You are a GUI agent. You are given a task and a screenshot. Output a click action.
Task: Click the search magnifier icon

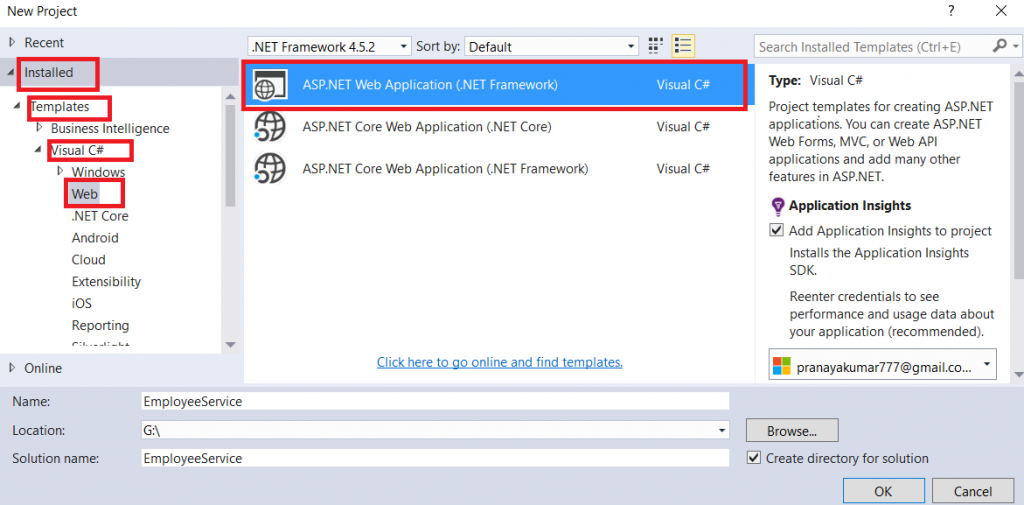tap(999, 46)
